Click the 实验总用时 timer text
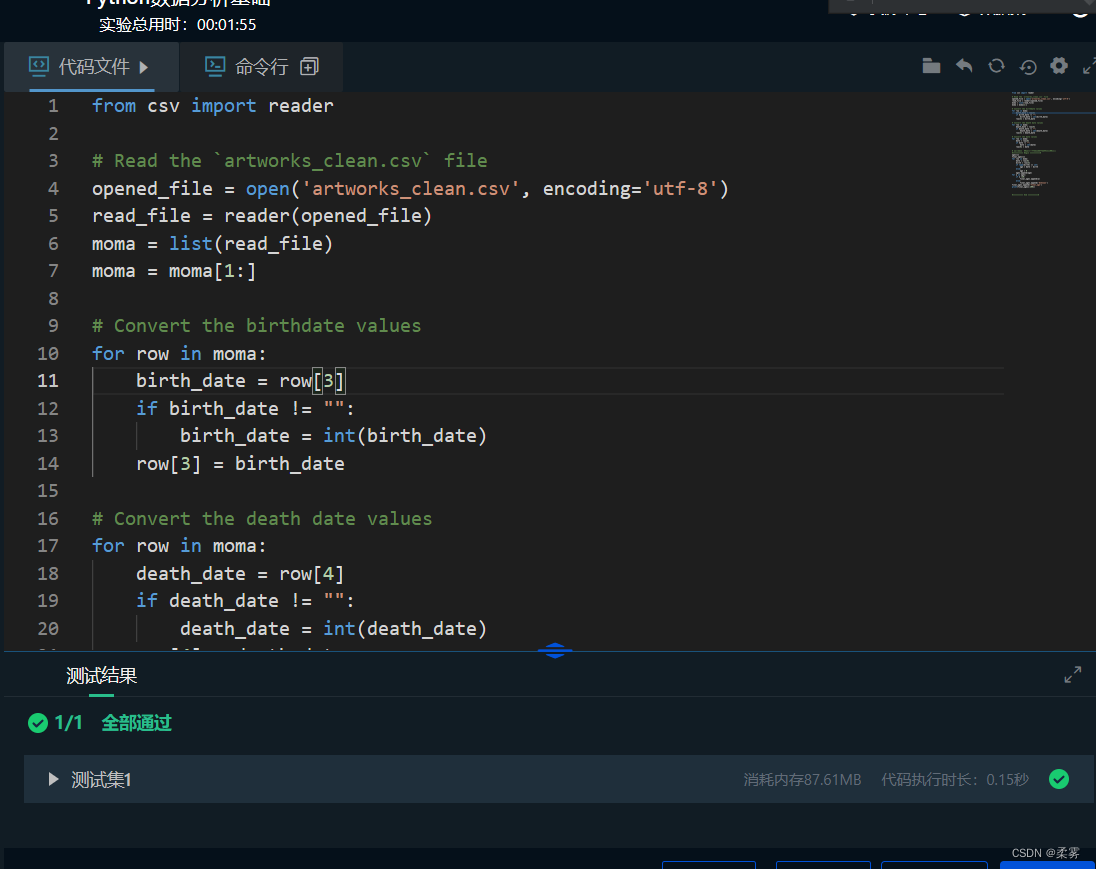The image size is (1096, 869). [x=178, y=25]
